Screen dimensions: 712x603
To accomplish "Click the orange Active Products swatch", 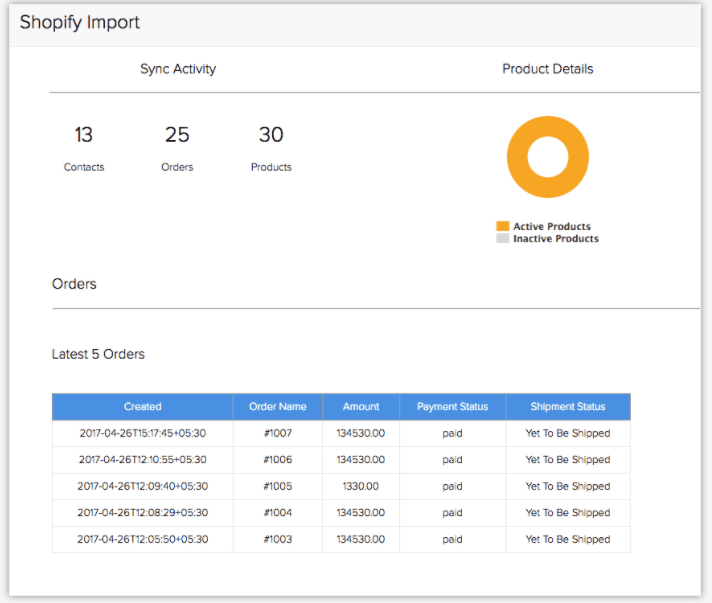I will click(x=503, y=226).
